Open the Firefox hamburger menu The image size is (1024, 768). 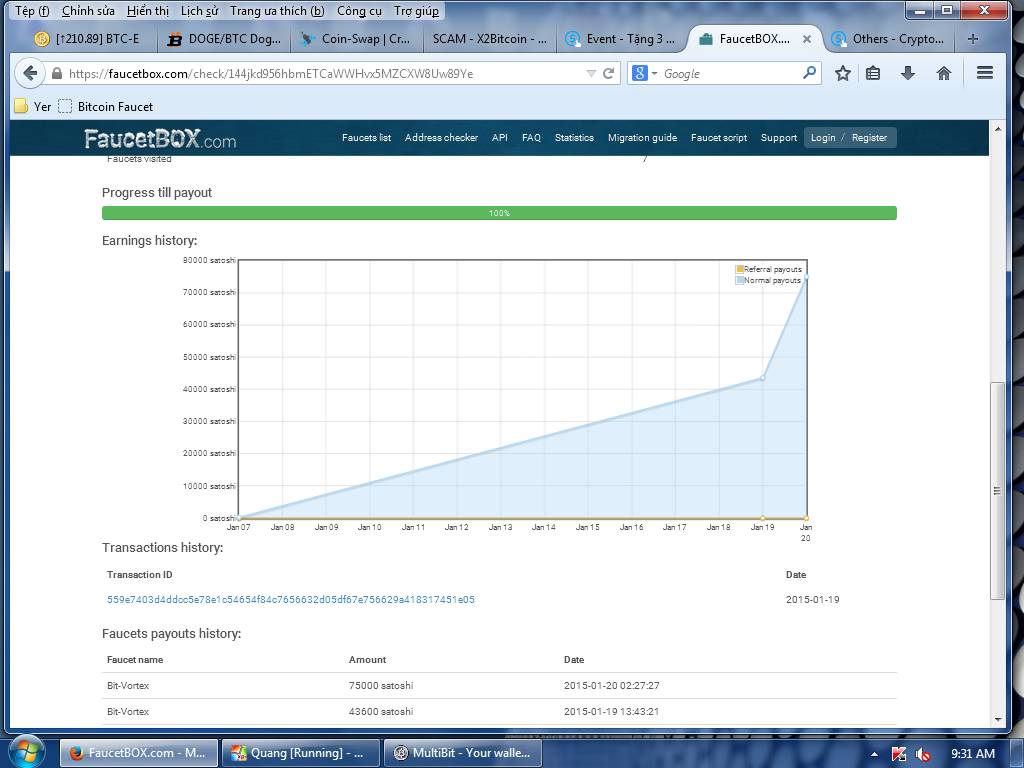pyautogui.click(x=985, y=73)
